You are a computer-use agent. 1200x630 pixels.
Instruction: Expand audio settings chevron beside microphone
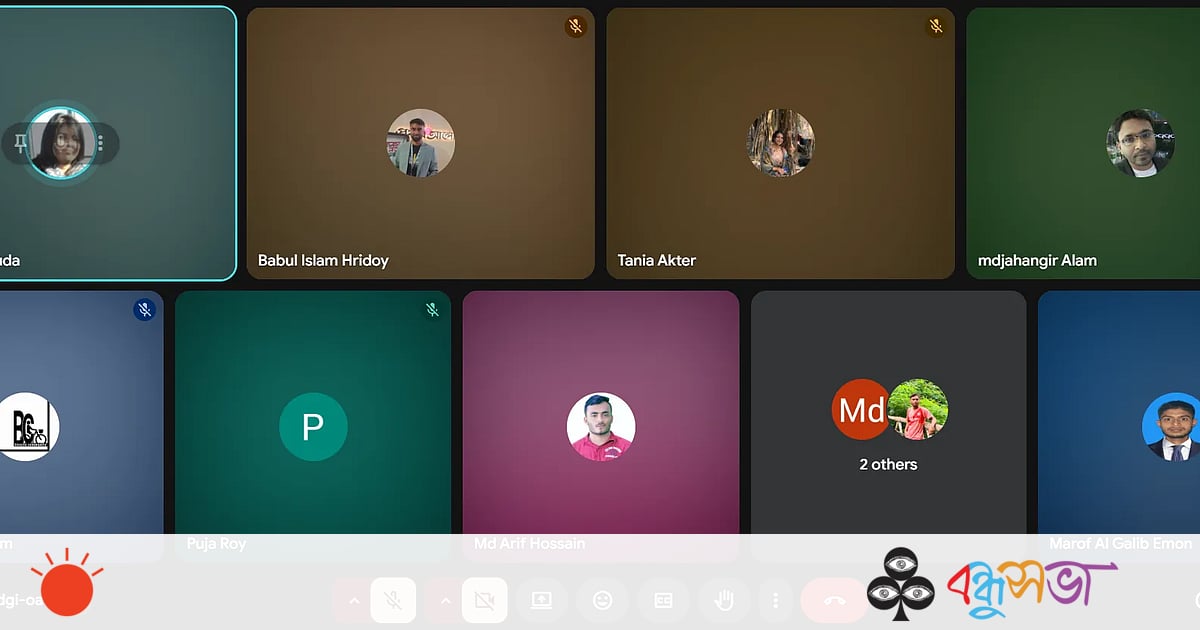pyautogui.click(x=352, y=600)
